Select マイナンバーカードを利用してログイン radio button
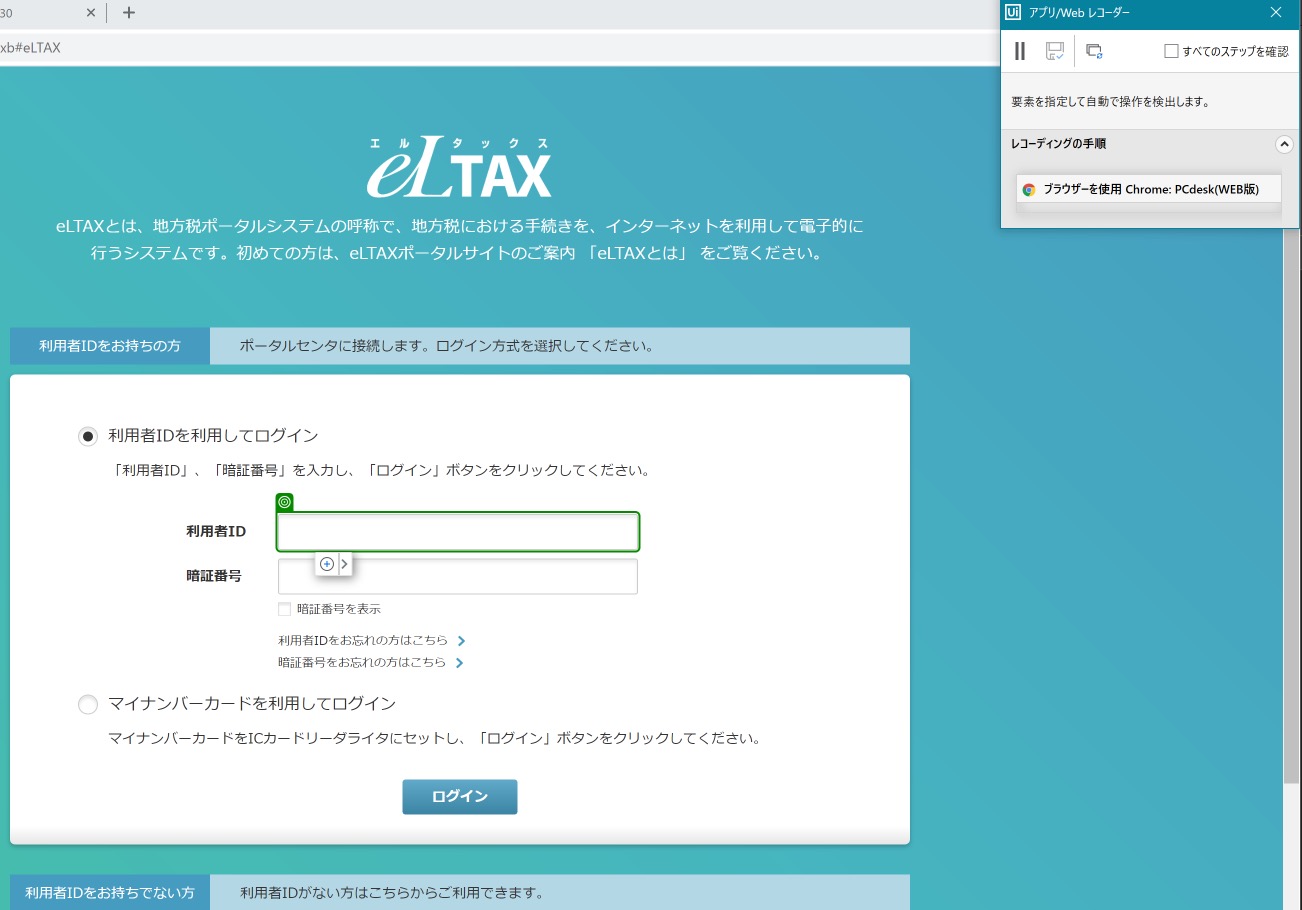 pos(88,705)
